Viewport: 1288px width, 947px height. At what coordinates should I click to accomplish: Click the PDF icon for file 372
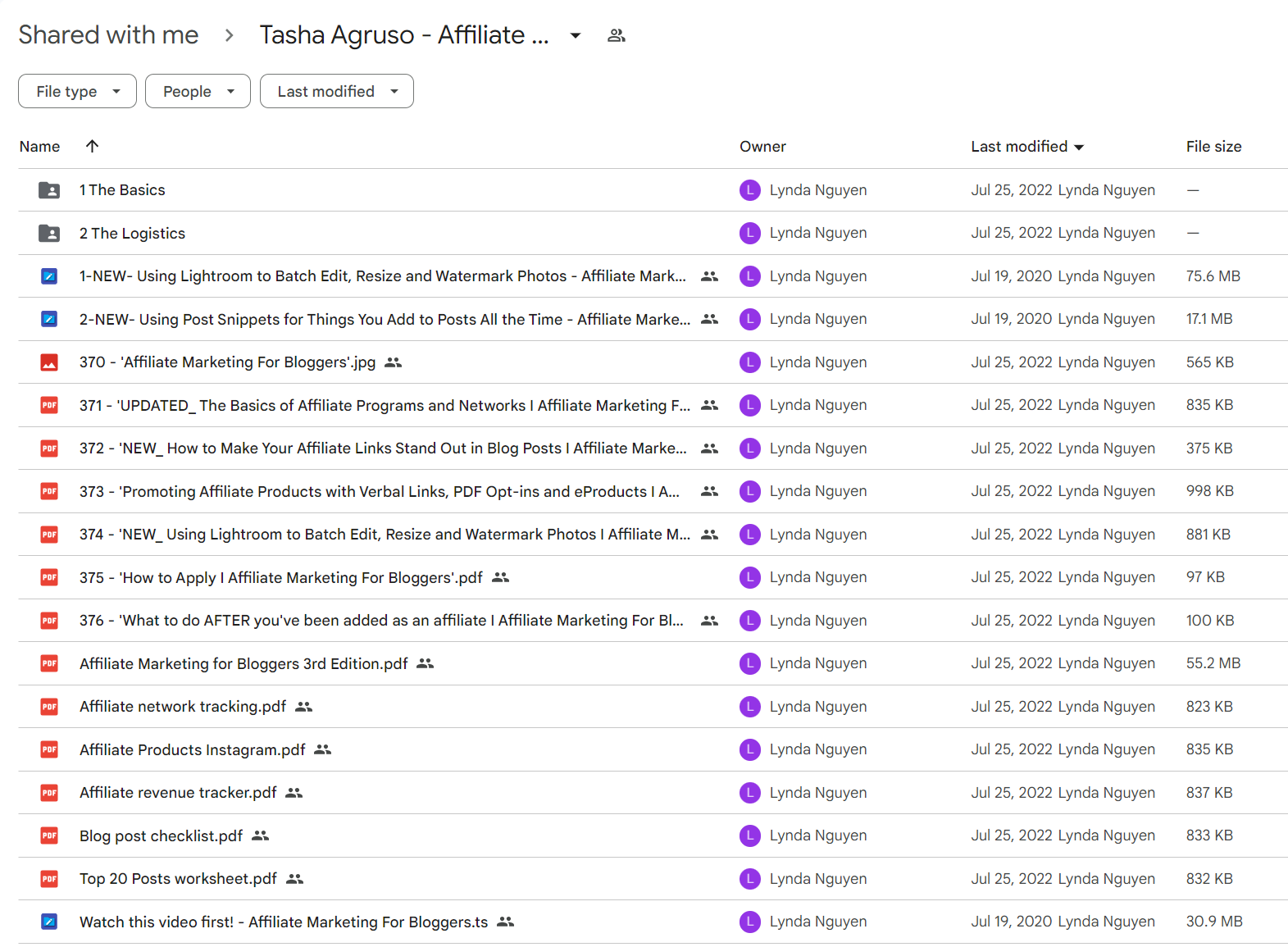click(x=49, y=448)
